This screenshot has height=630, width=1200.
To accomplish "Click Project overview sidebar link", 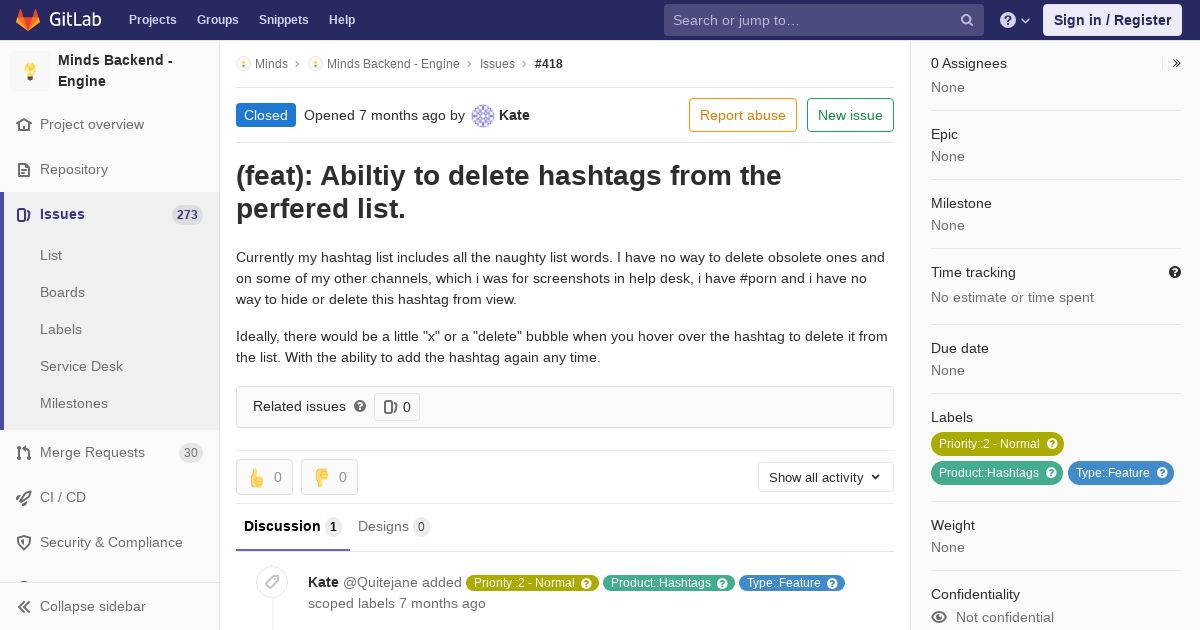I will (x=92, y=125).
